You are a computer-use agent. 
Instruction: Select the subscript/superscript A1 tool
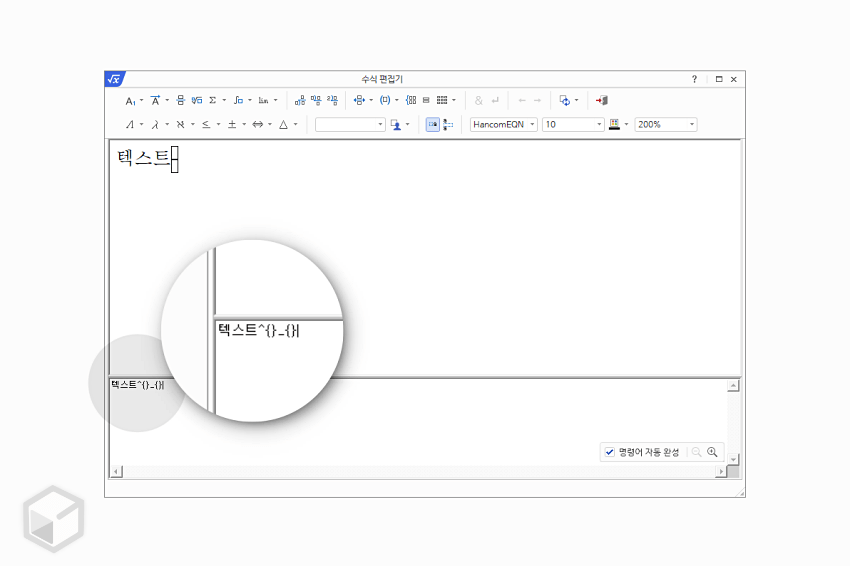pyautogui.click(x=131, y=101)
